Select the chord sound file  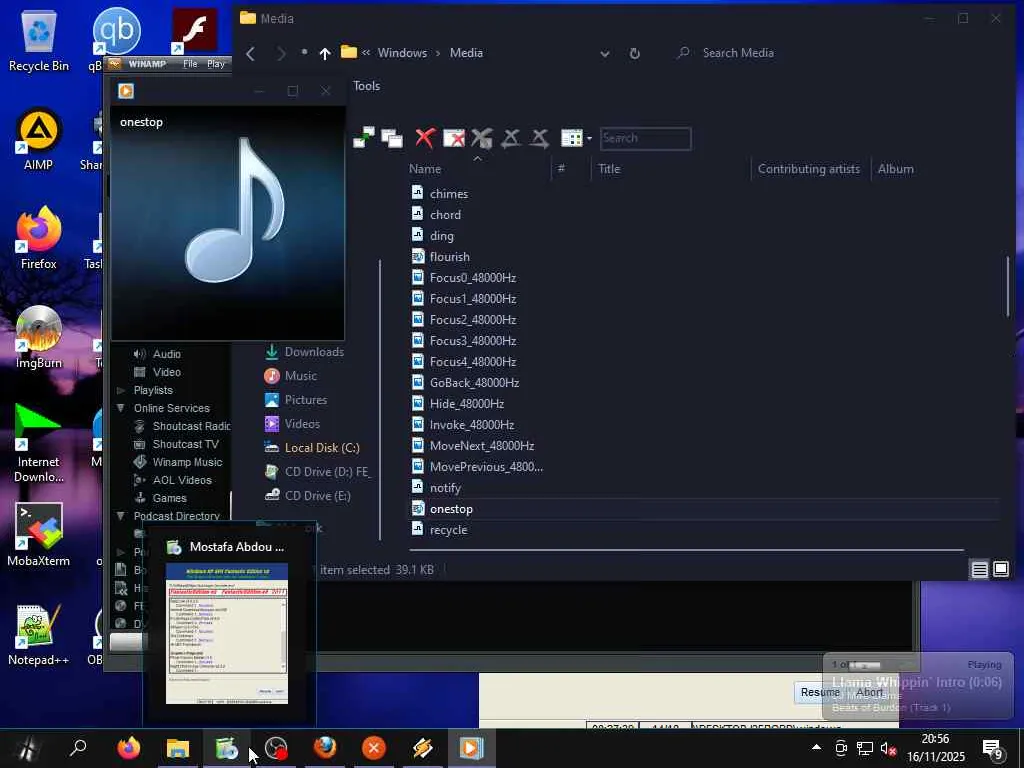point(445,214)
